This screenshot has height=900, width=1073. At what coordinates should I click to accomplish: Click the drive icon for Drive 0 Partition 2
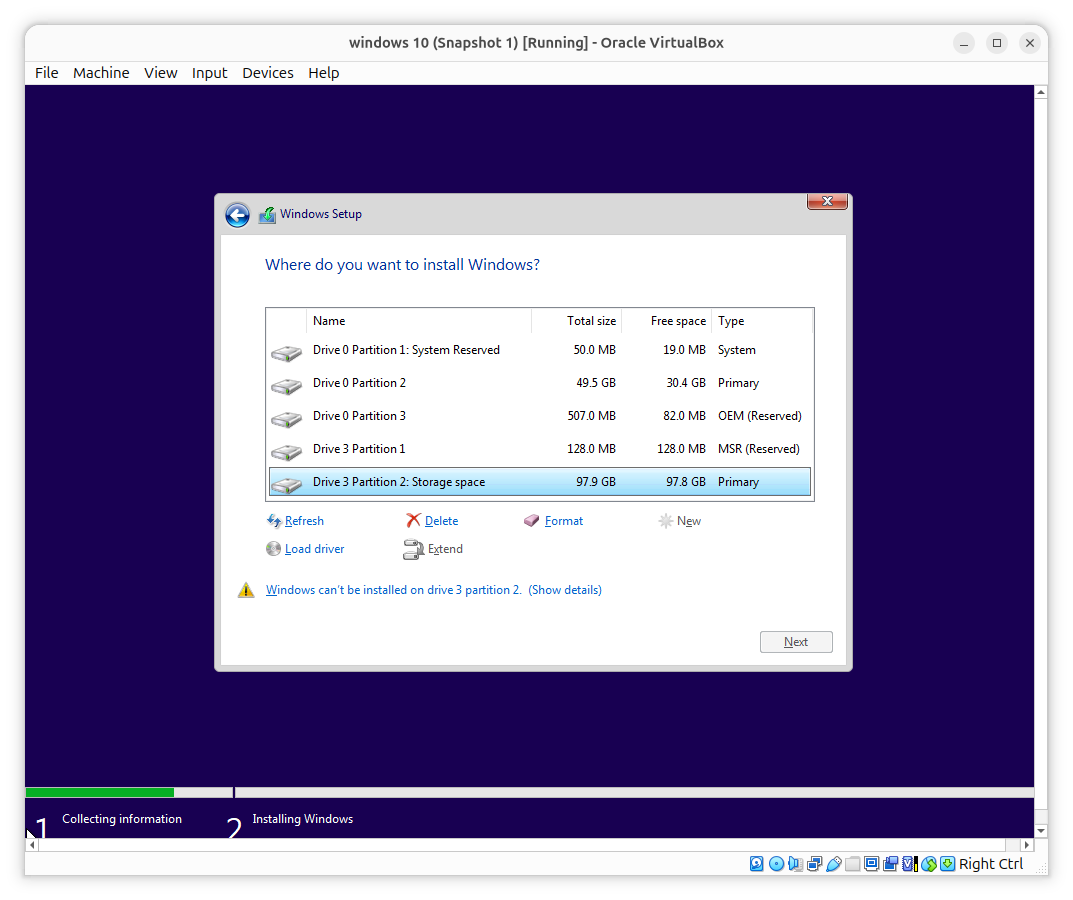click(x=286, y=386)
